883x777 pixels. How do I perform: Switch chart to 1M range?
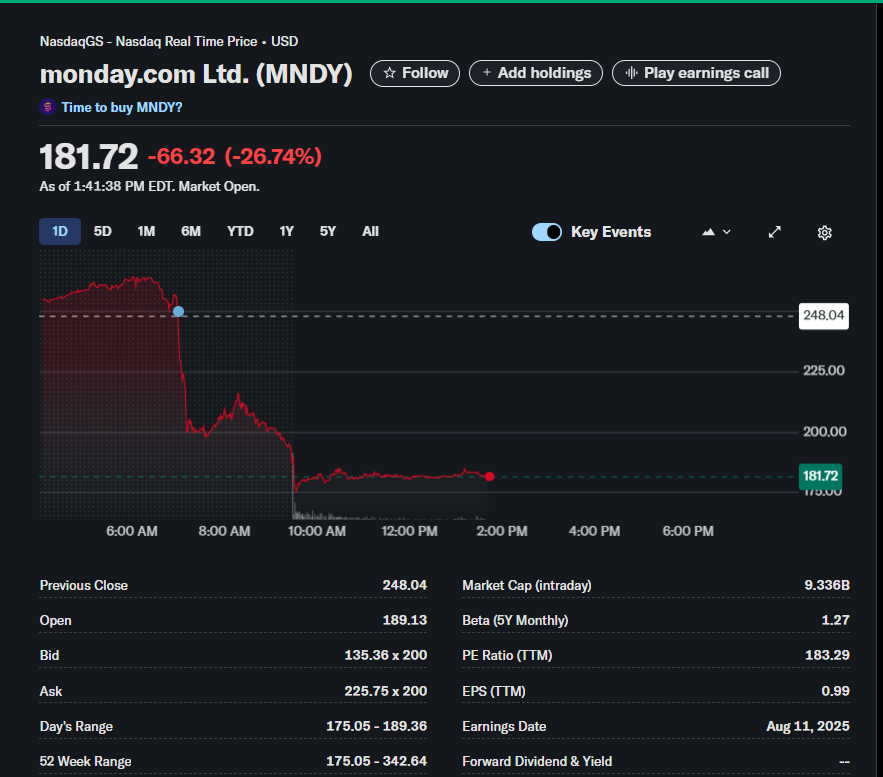[x=146, y=231]
